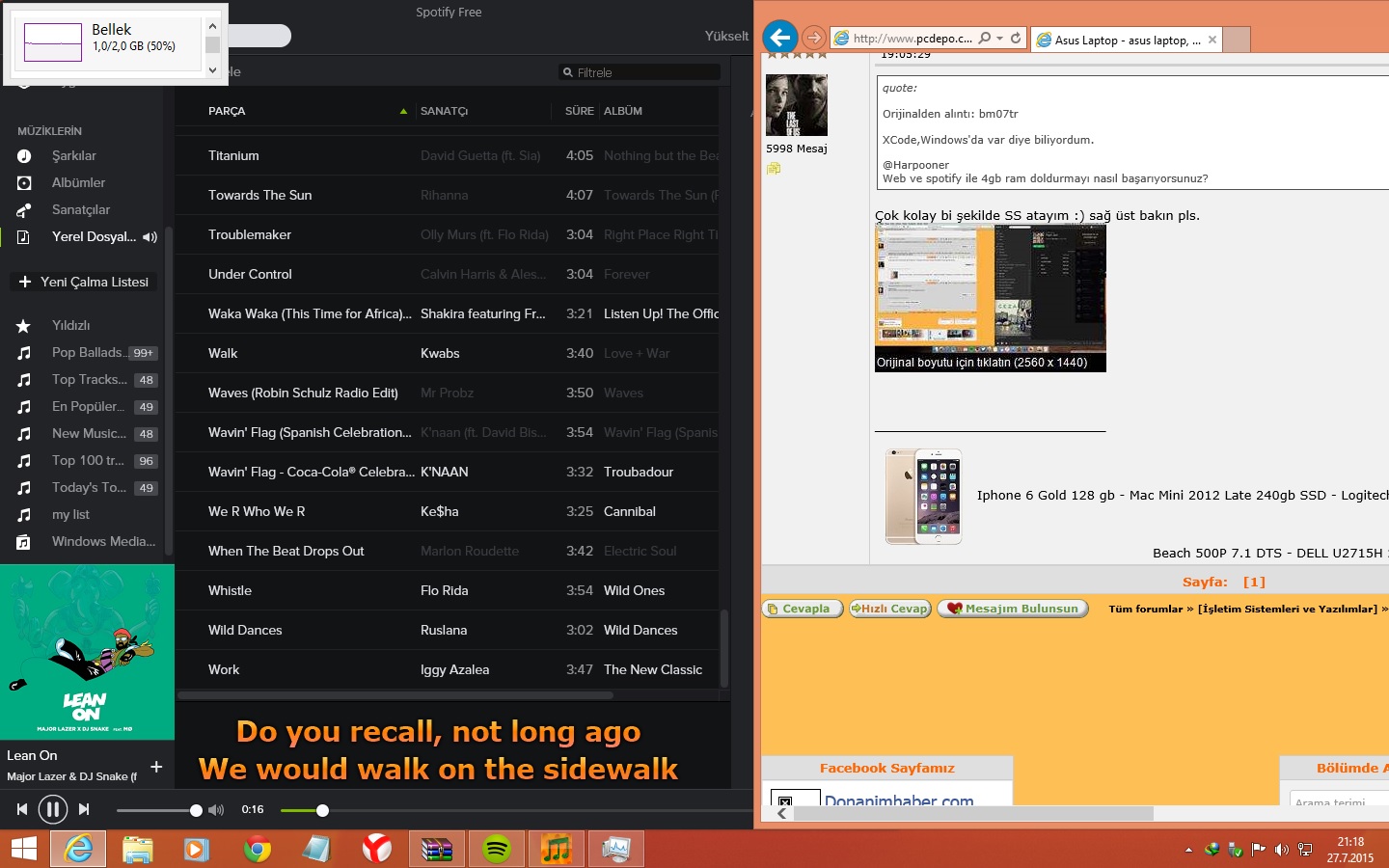This screenshot has height=868, width=1389.
Task: Skip to the next track in Spotify
Action: point(84,809)
